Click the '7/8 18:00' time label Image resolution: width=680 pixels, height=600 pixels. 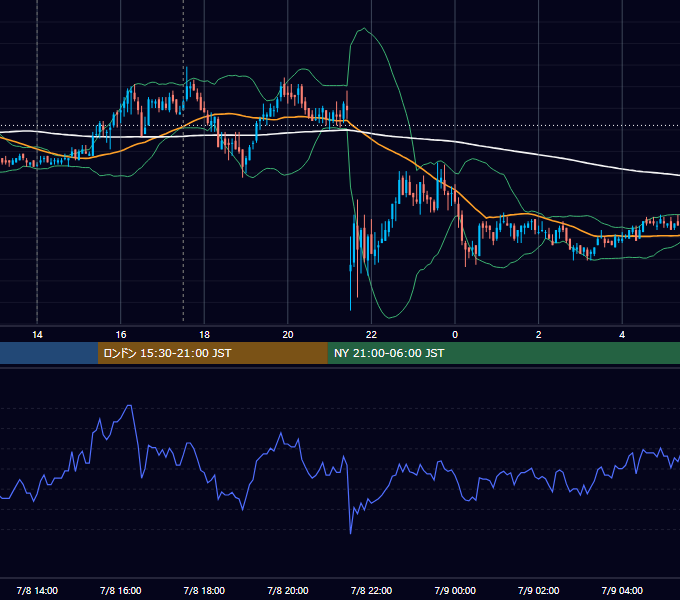pos(204,590)
